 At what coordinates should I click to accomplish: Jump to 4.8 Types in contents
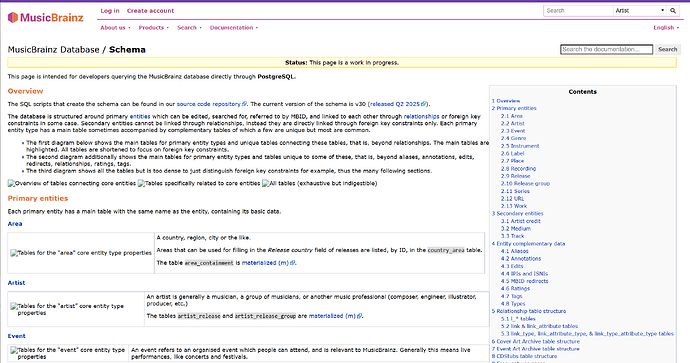point(513,304)
